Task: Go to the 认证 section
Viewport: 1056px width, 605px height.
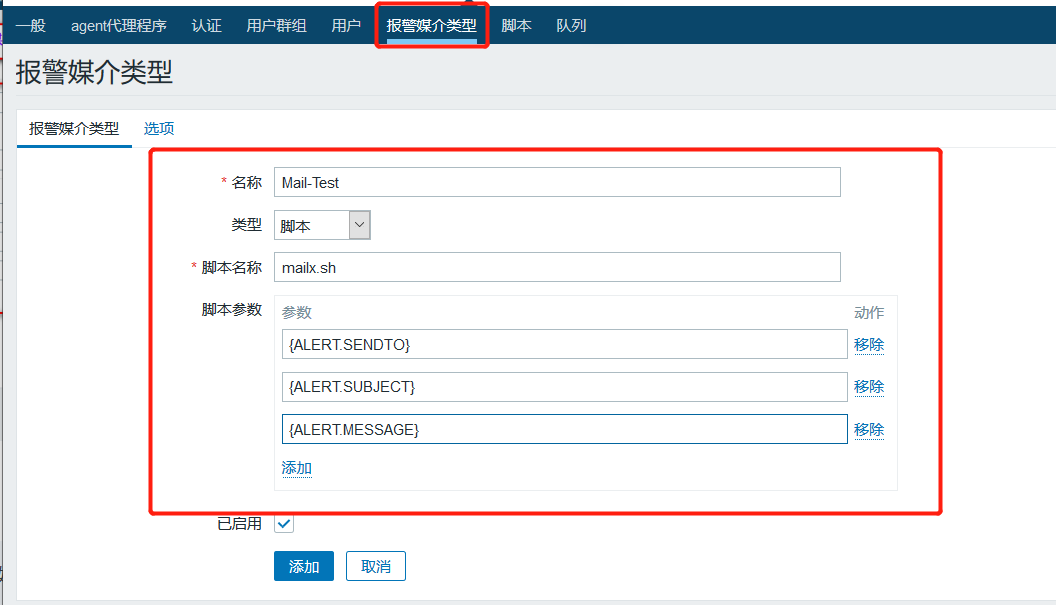Action: tap(206, 26)
